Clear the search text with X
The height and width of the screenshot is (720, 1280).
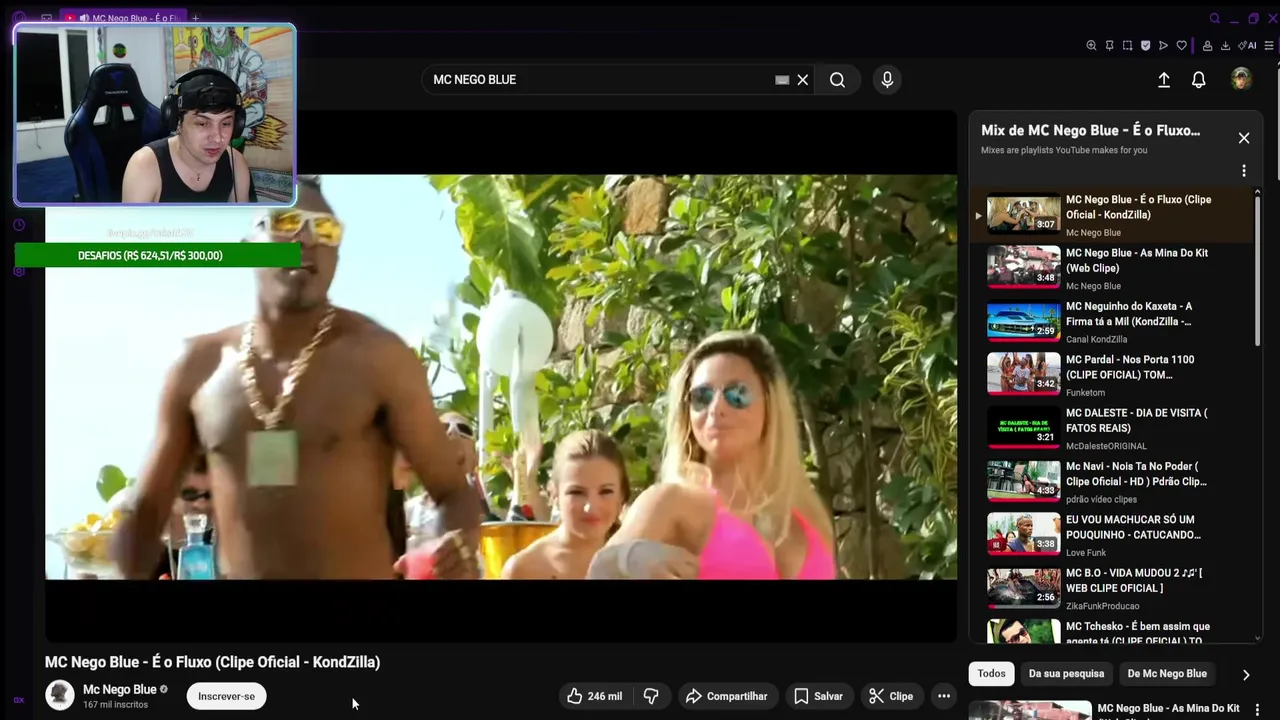pyautogui.click(x=802, y=80)
